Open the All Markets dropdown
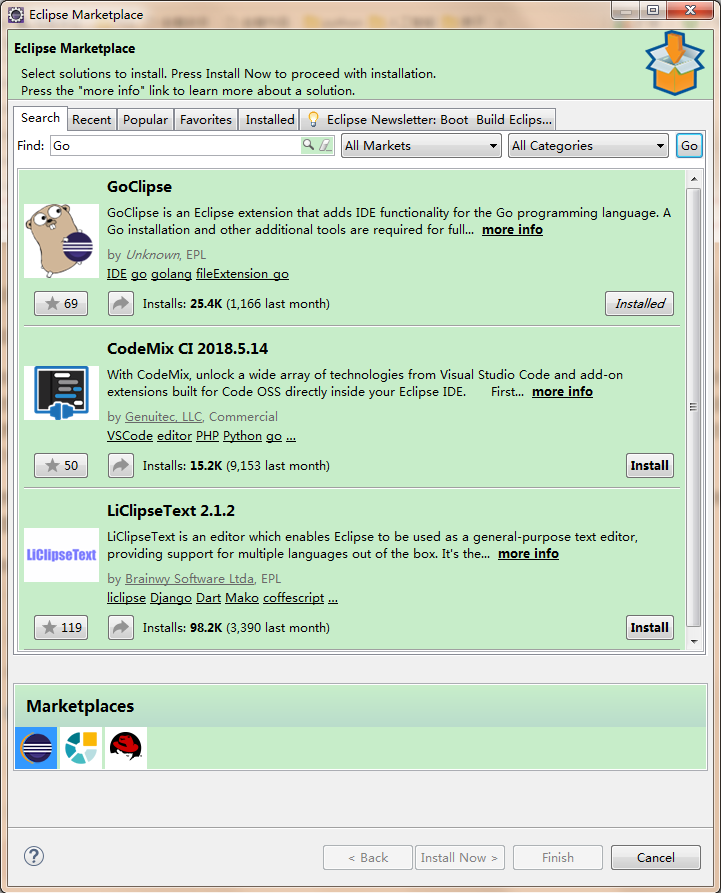 421,146
